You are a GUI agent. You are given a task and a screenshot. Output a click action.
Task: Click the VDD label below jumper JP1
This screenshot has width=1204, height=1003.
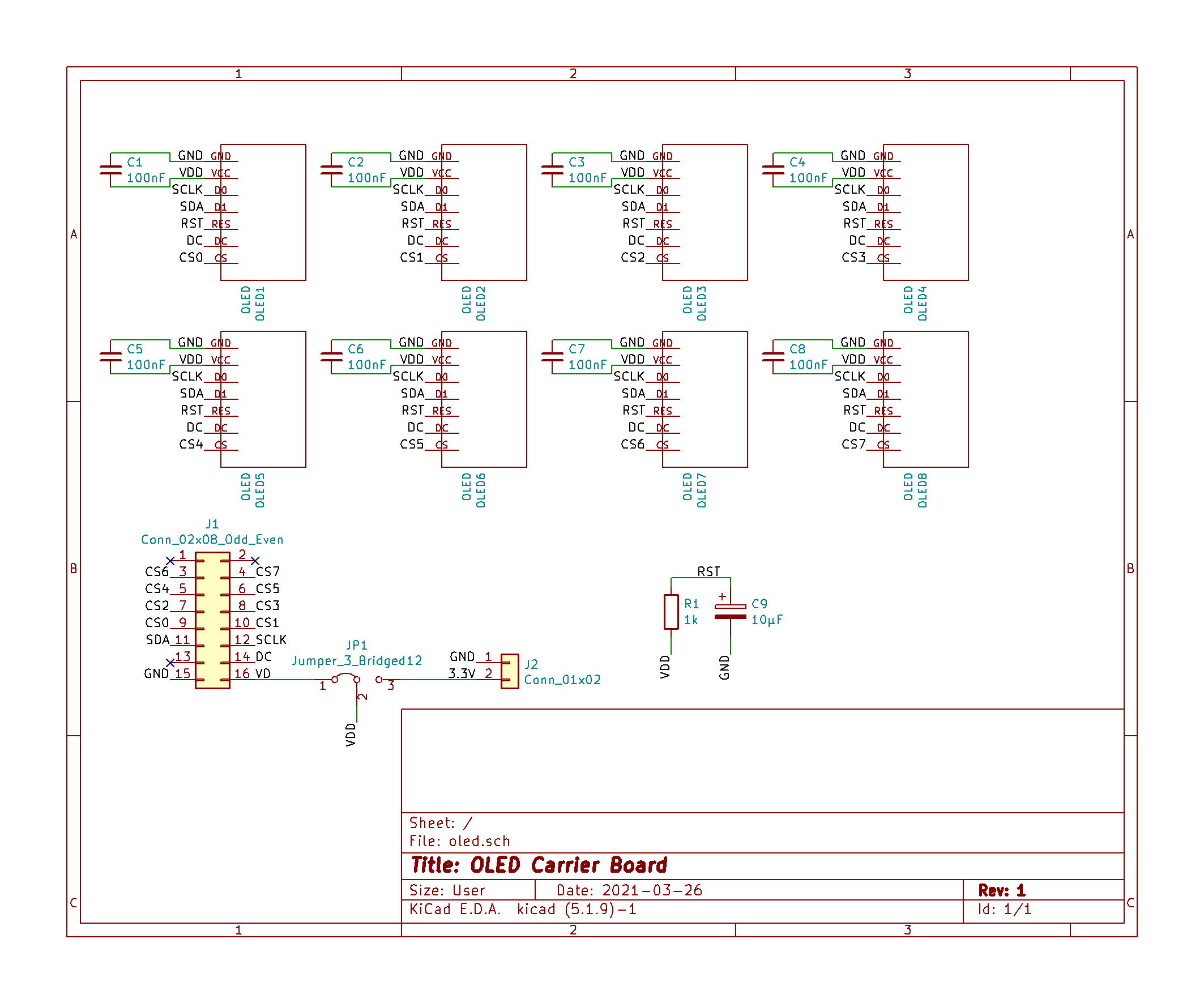click(x=351, y=735)
